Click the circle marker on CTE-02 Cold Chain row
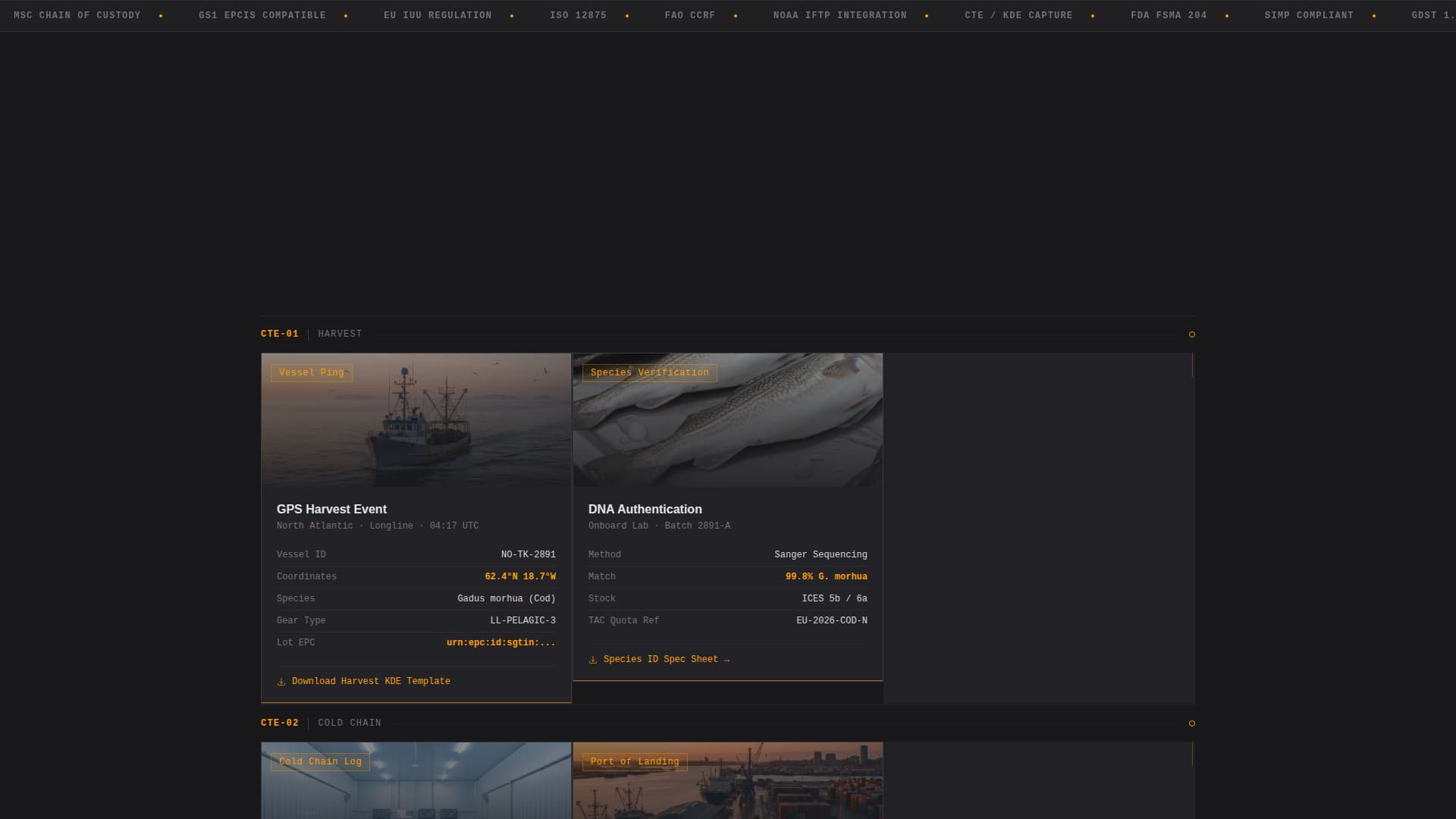Viewport: 1456px width, 819px height. pyautogui.click(x=1191, y=723)
